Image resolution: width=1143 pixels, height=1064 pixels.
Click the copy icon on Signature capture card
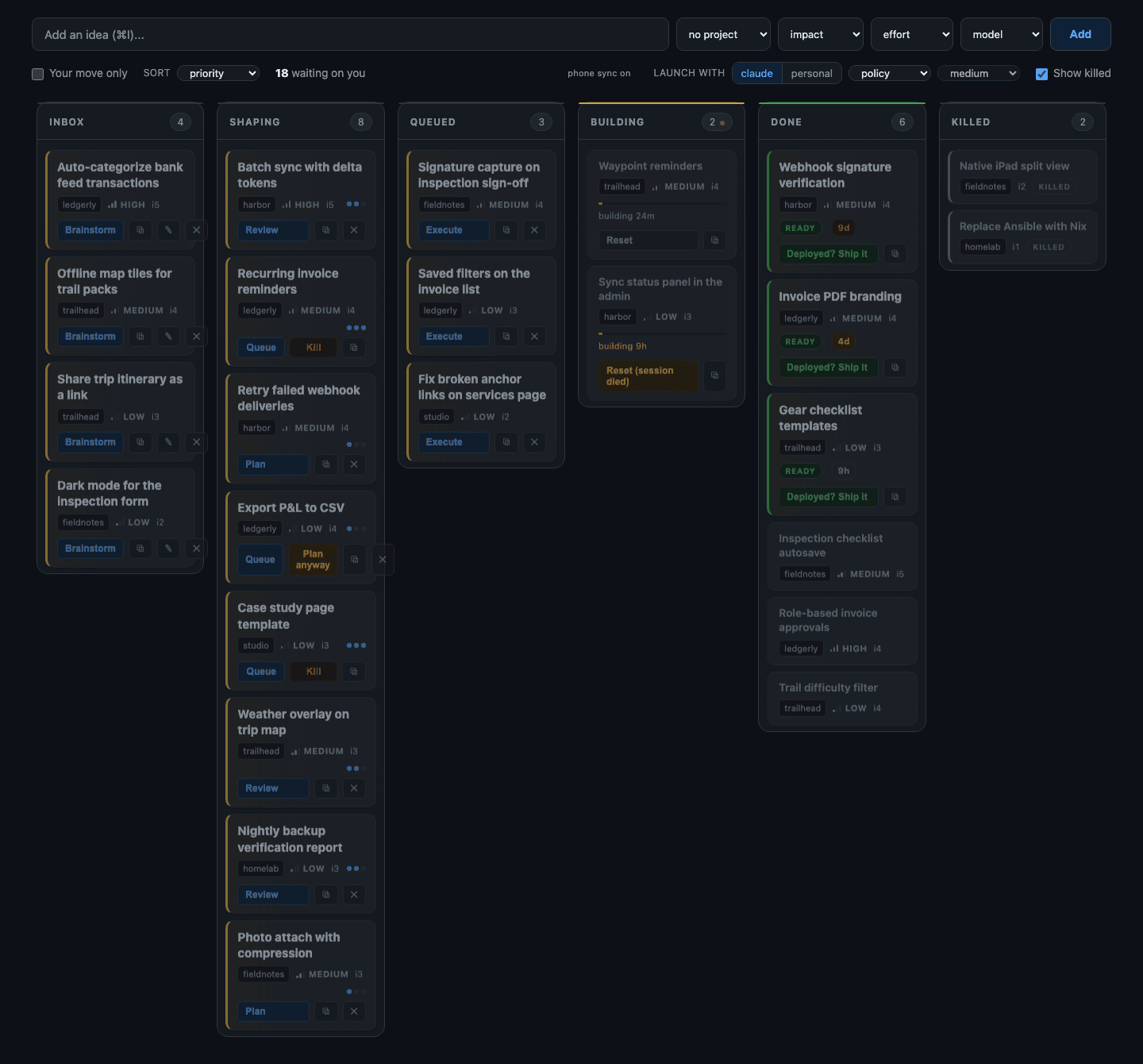(x=506, y=230)
